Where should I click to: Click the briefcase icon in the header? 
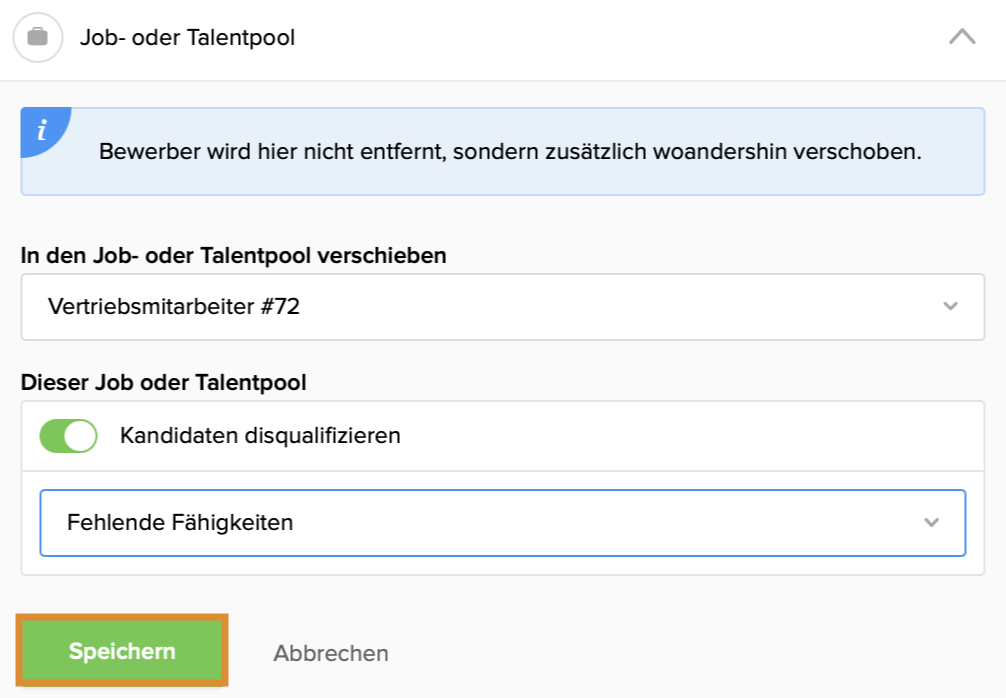point(38,37)
